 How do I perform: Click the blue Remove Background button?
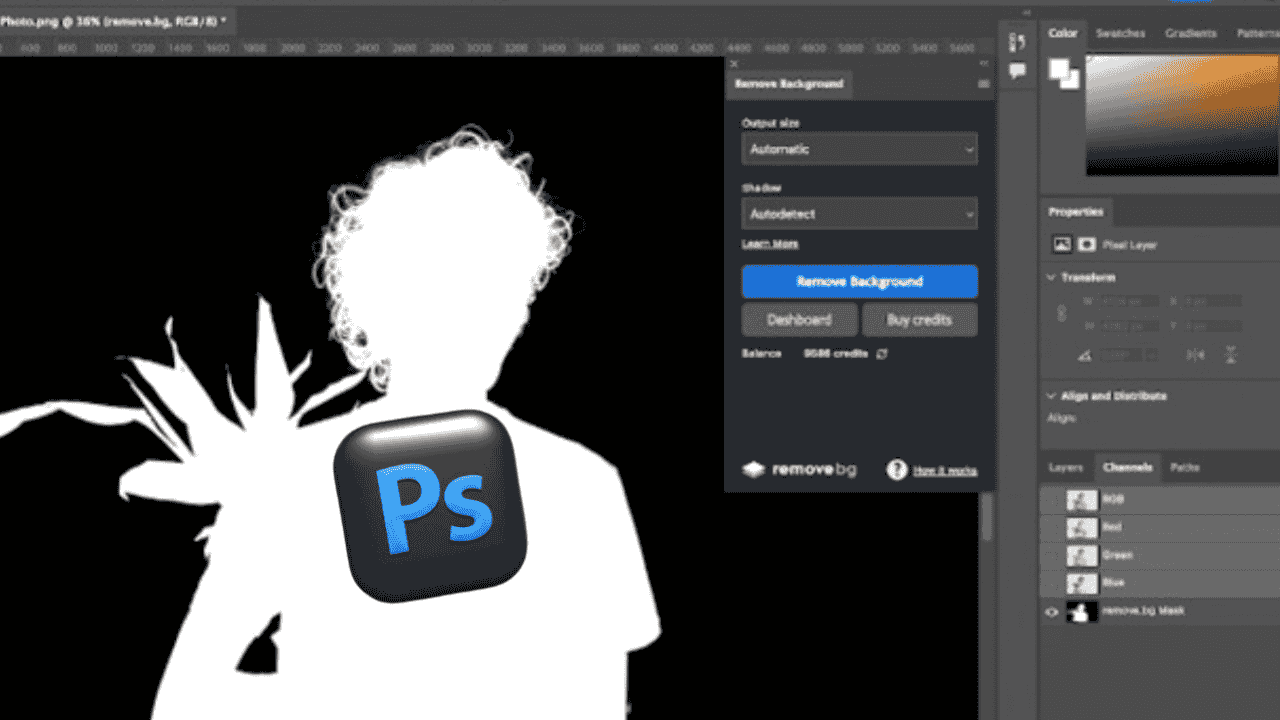tap(859, 282)
